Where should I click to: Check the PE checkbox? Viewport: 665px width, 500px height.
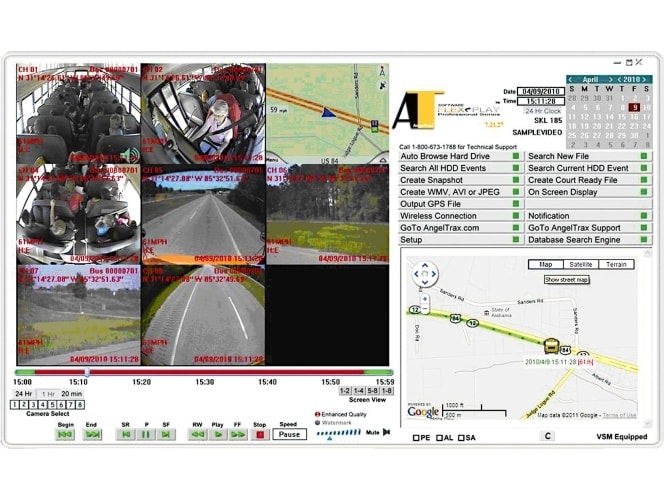pyautogui.click(x=416, y=438)
